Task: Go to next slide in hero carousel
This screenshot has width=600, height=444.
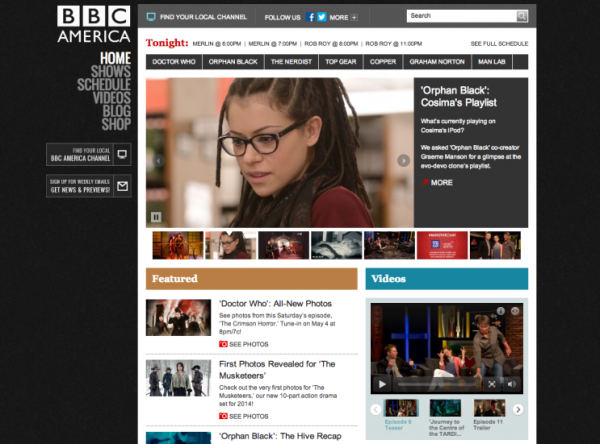Action: [403, 160]
